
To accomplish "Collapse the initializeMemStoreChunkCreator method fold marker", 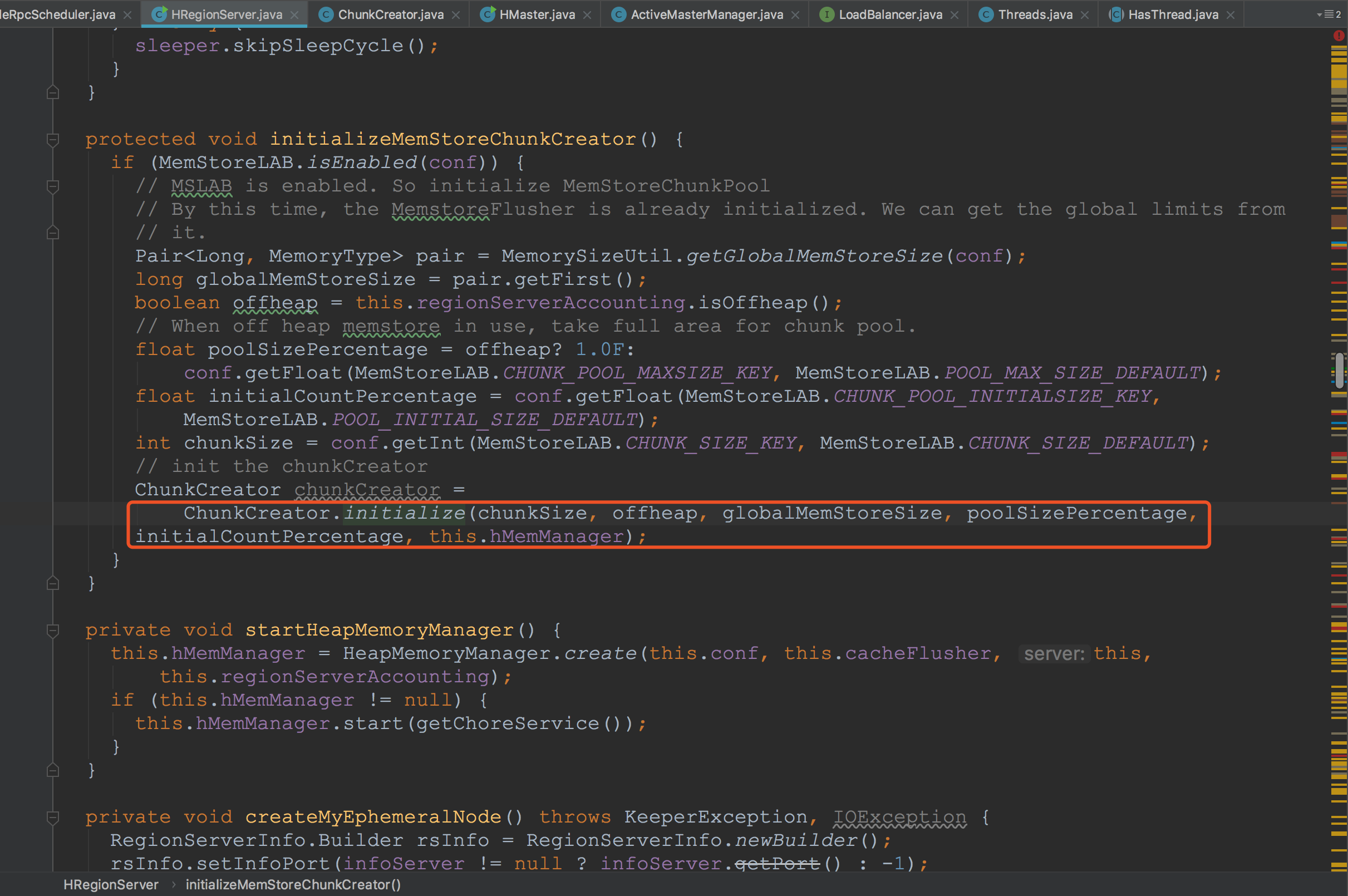I will pos(52,139).
